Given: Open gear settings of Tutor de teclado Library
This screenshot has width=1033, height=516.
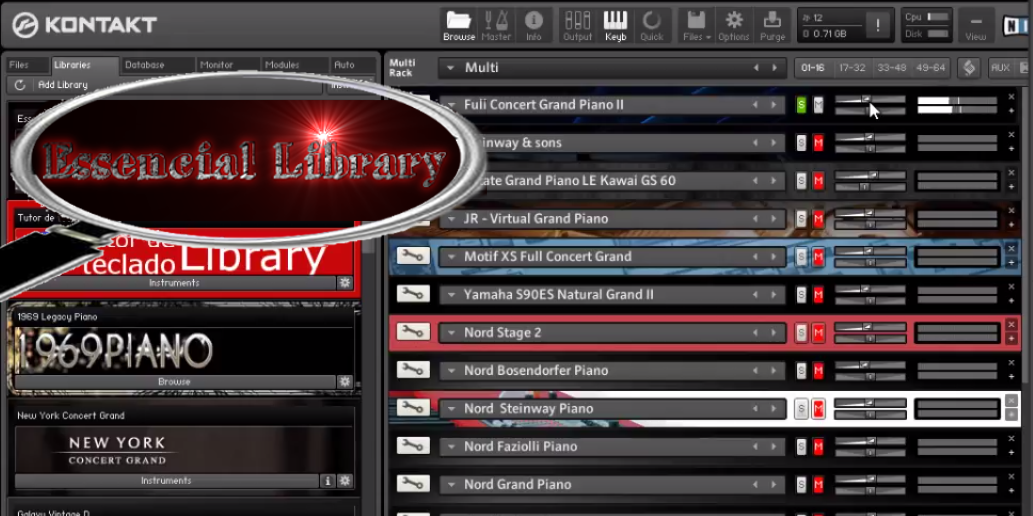Looking at the screenshot, I should (345, 283).
